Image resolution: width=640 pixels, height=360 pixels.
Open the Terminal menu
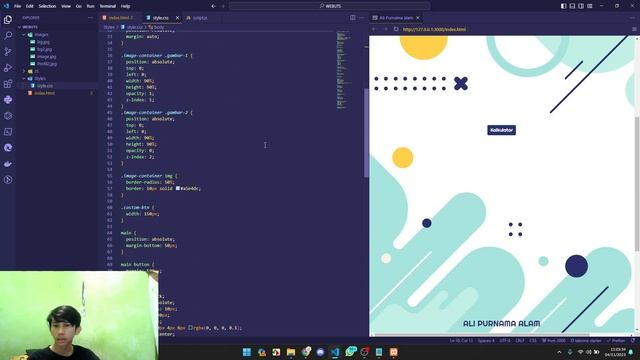108,6
